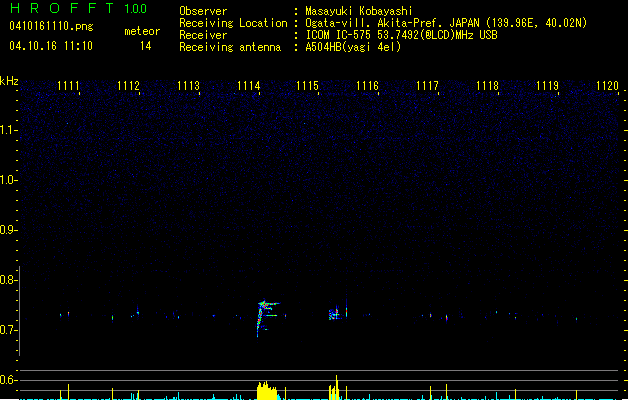Image resolution: width=629 pixels, height=400 pixels.
Task: Click the 1115 time axis marker
Action: pyautogui.click(x=307, y=85)
